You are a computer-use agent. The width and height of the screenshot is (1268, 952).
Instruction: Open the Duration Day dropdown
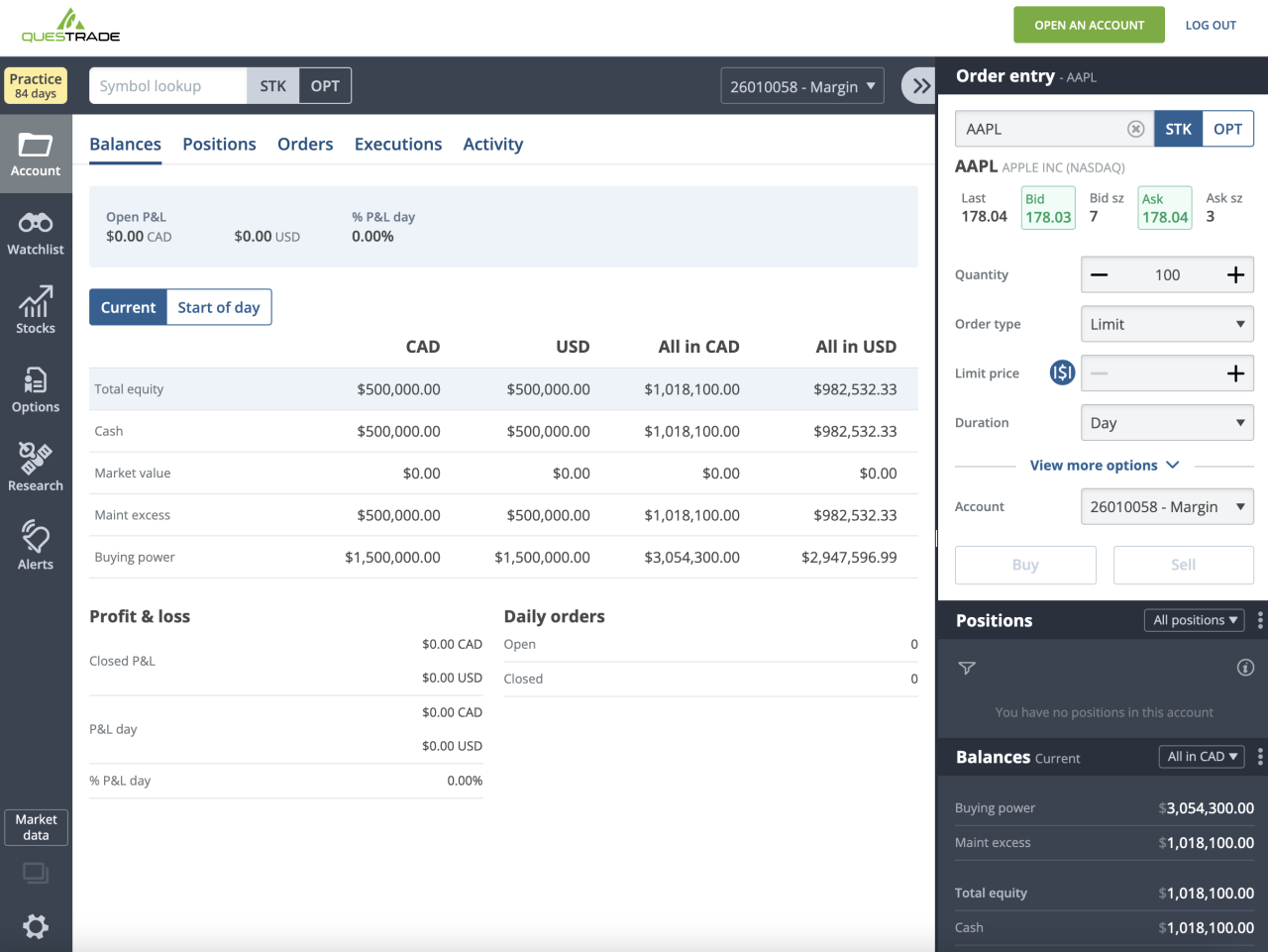(x=1167, y=423)
